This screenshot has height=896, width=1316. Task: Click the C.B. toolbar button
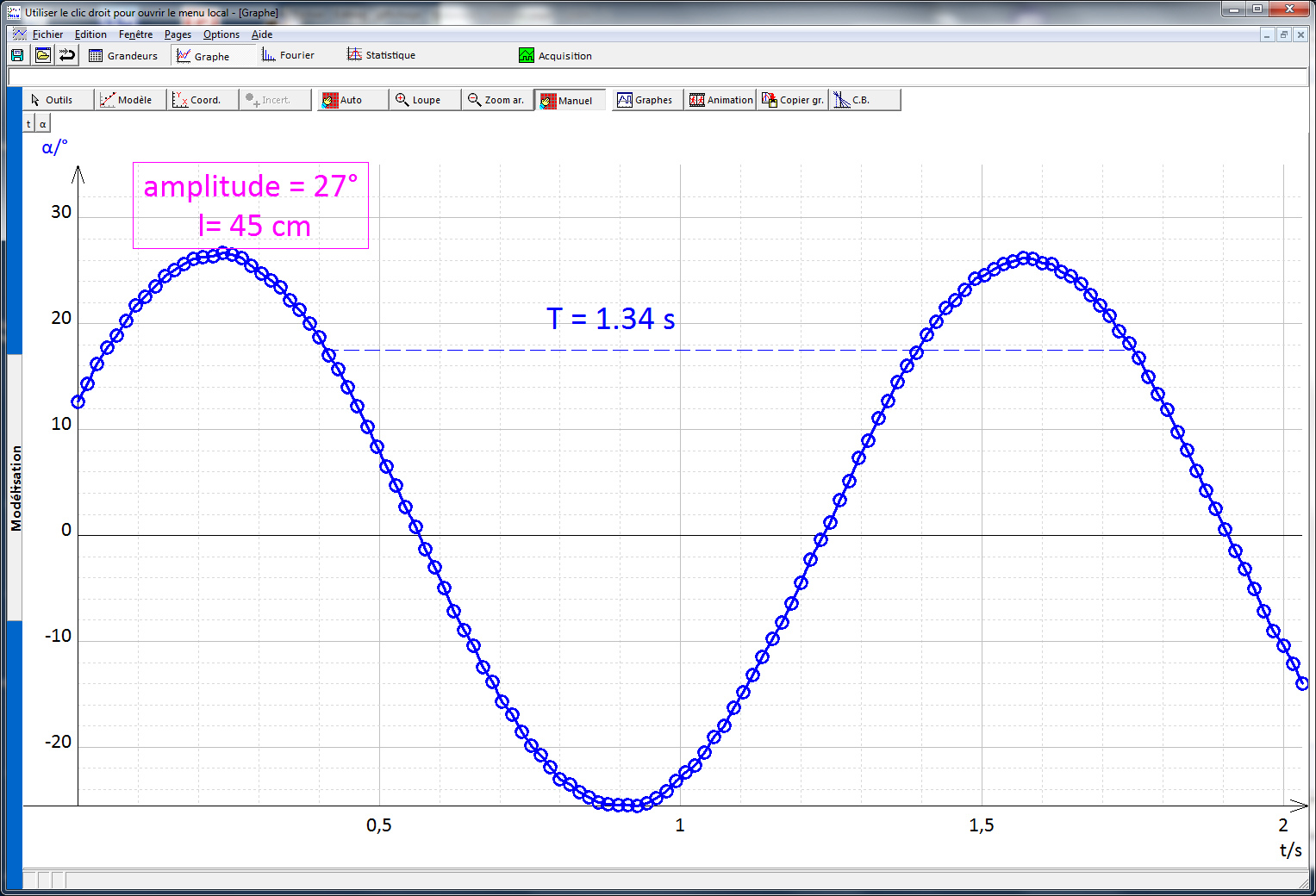(865, 100)
